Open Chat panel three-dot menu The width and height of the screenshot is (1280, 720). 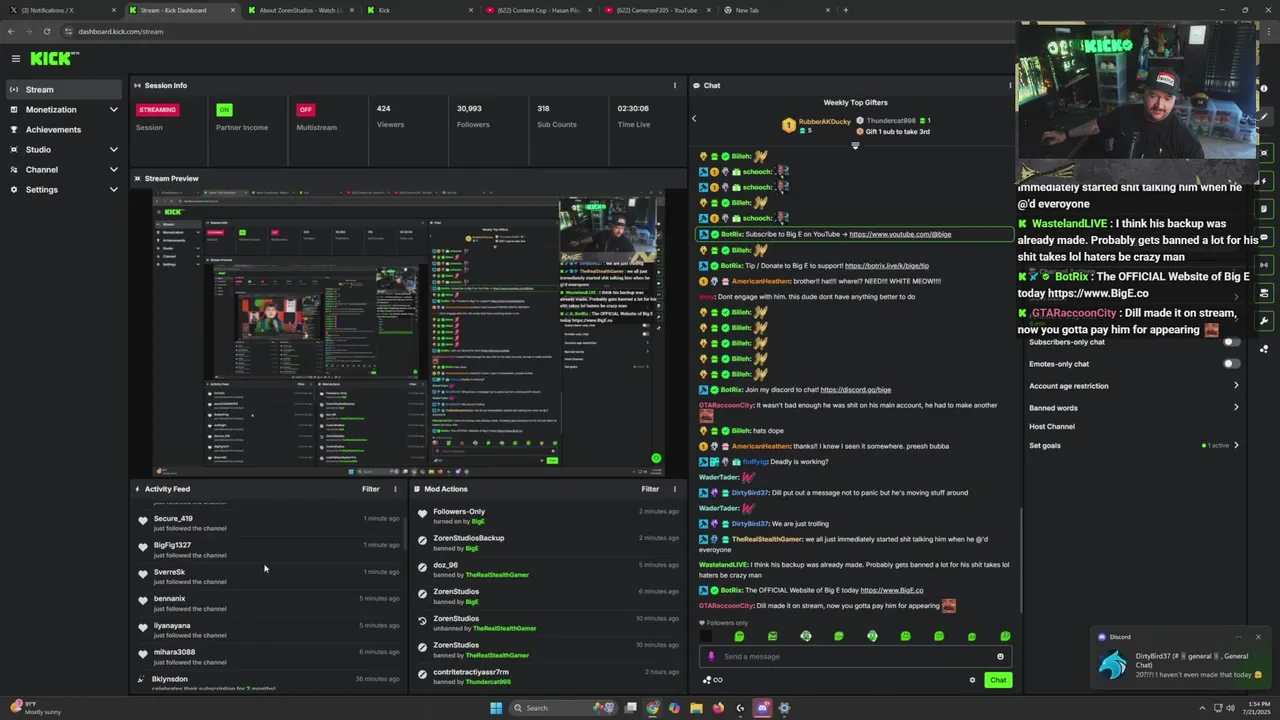coord(1009,85)
